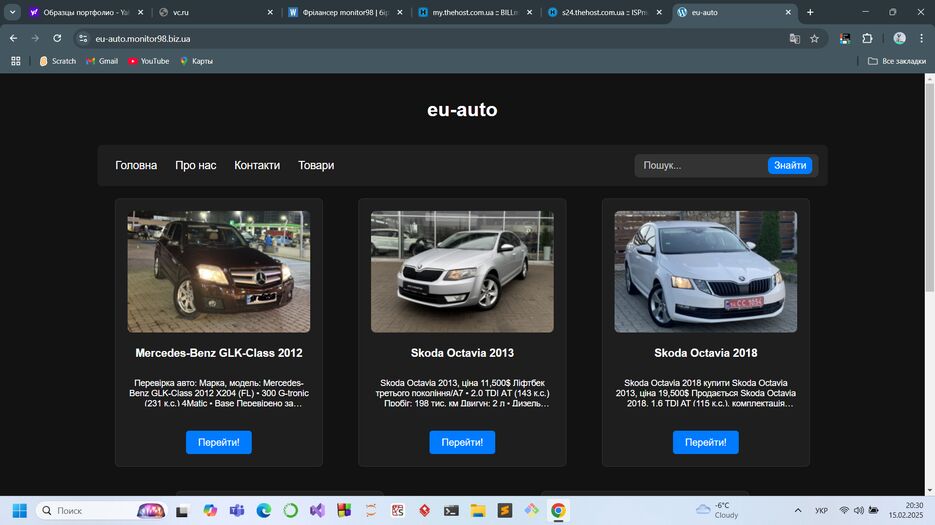This screenshot has width=935, height=525.
Task: Open the Все закладки folder
Action: point(897,61)
